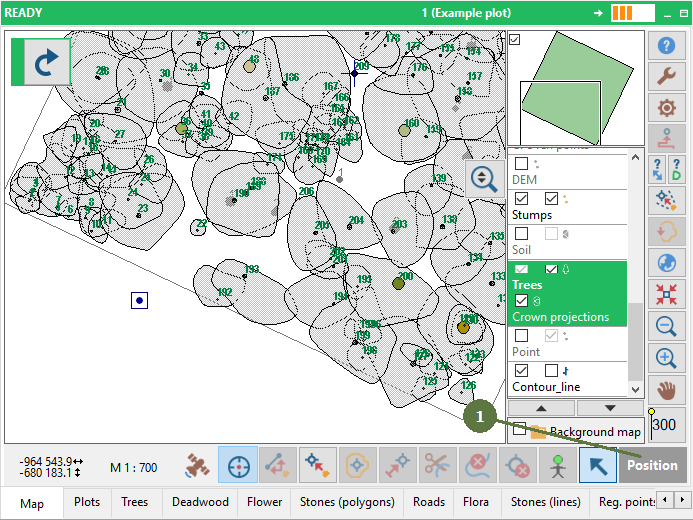Image resolution: width=693 pixels, height=520 pixels.
Task: Open the Deadwood tab
Action: (200, 502)
